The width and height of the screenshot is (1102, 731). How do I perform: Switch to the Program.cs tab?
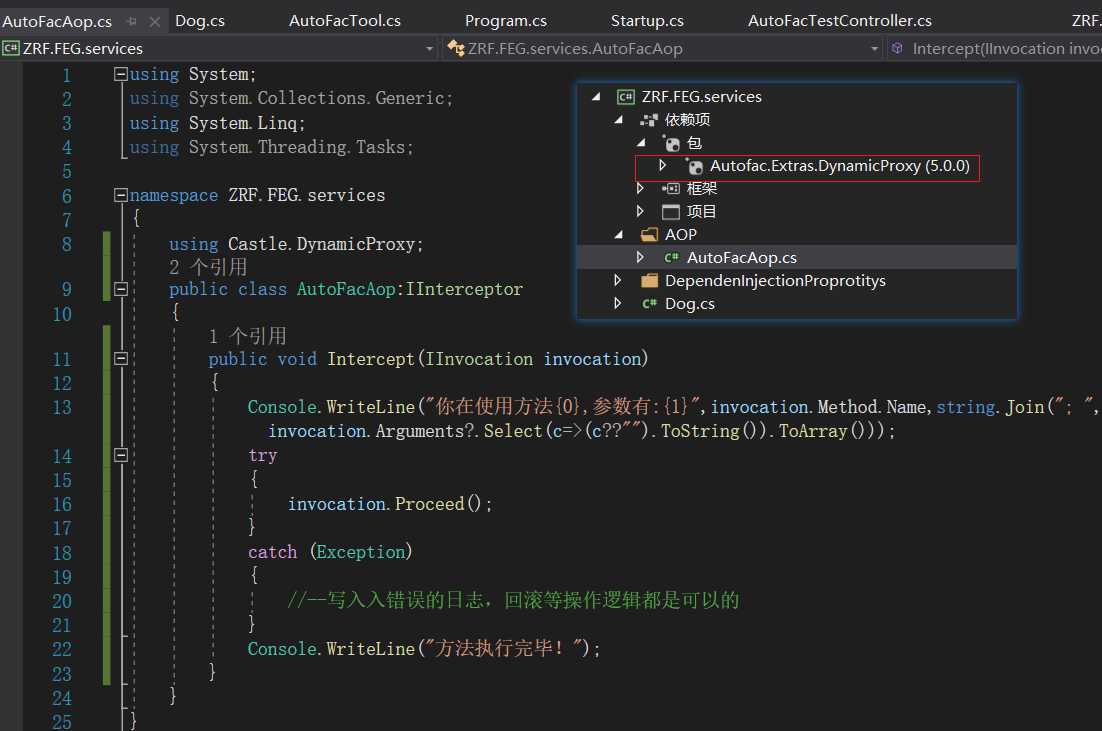coord(505,21)
